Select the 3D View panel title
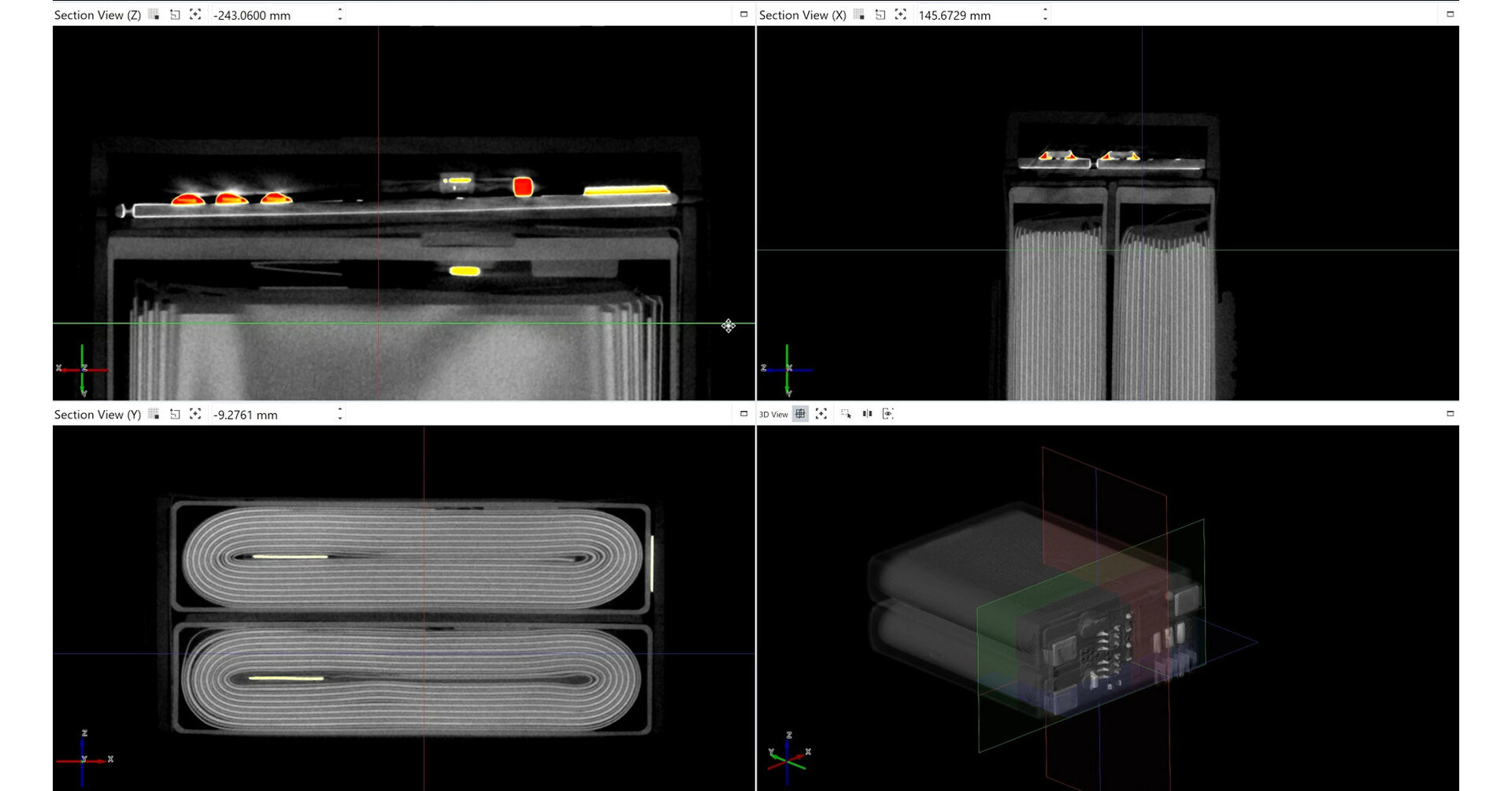1512x791 pixels. 773,413
